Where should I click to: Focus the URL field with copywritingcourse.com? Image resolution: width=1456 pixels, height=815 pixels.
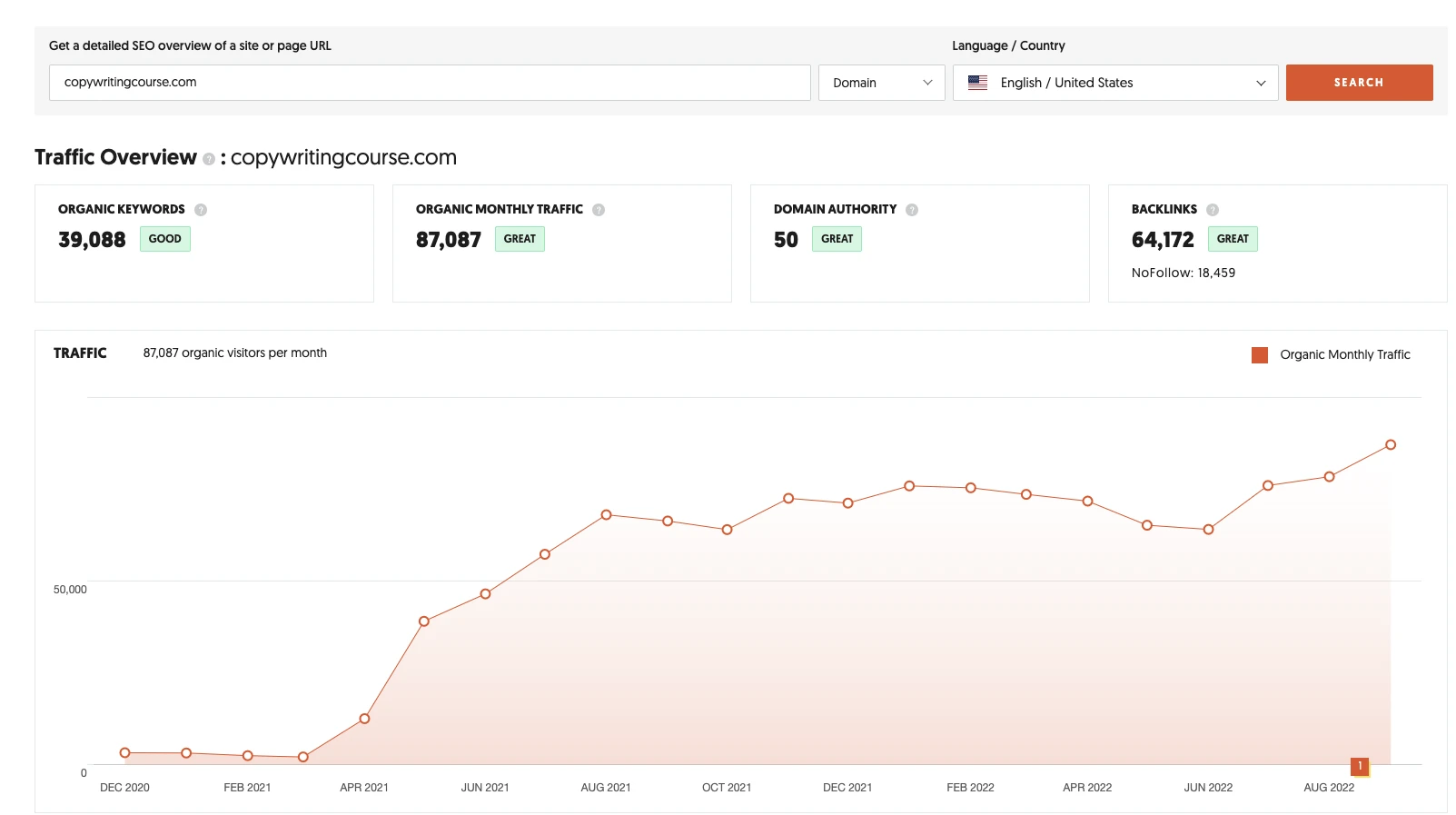[430, 83]
